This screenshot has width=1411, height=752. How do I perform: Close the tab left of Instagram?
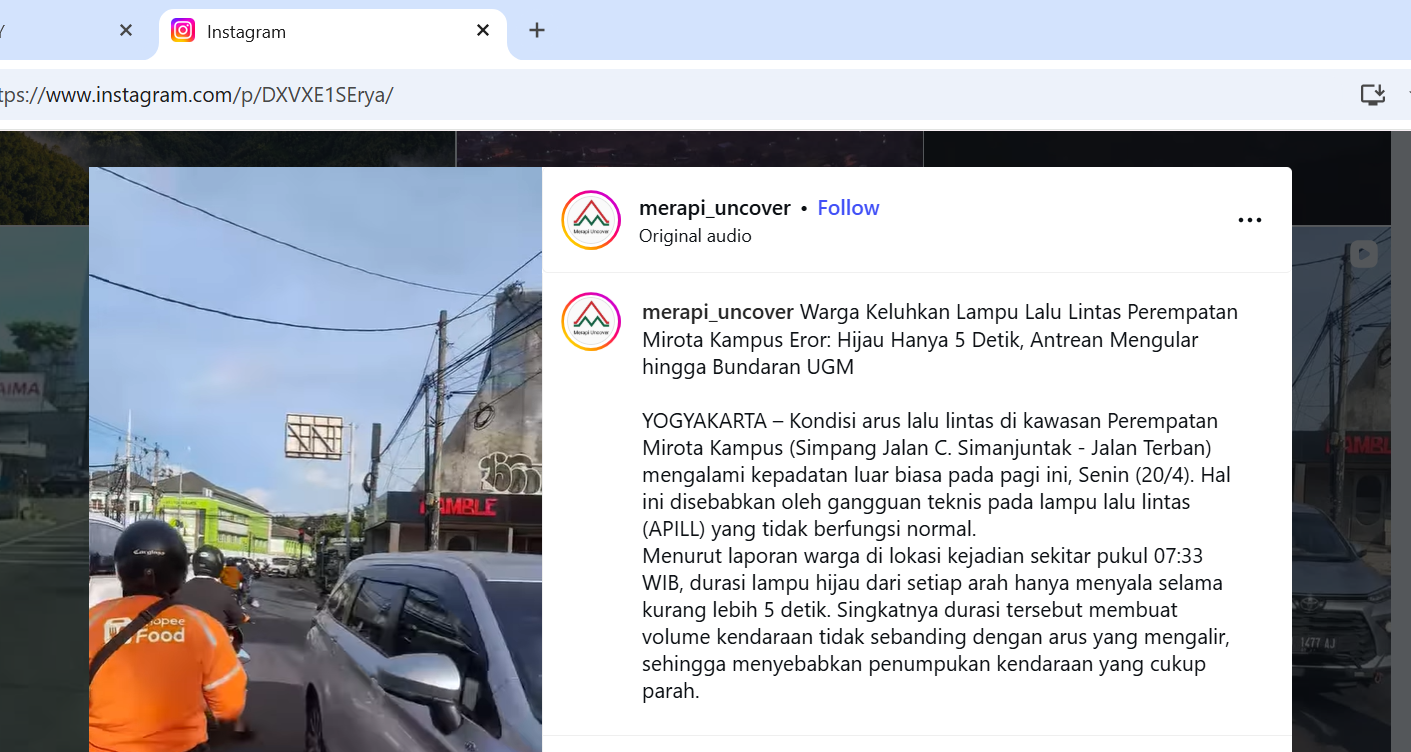pyautogui.click(x=126, y=30)
